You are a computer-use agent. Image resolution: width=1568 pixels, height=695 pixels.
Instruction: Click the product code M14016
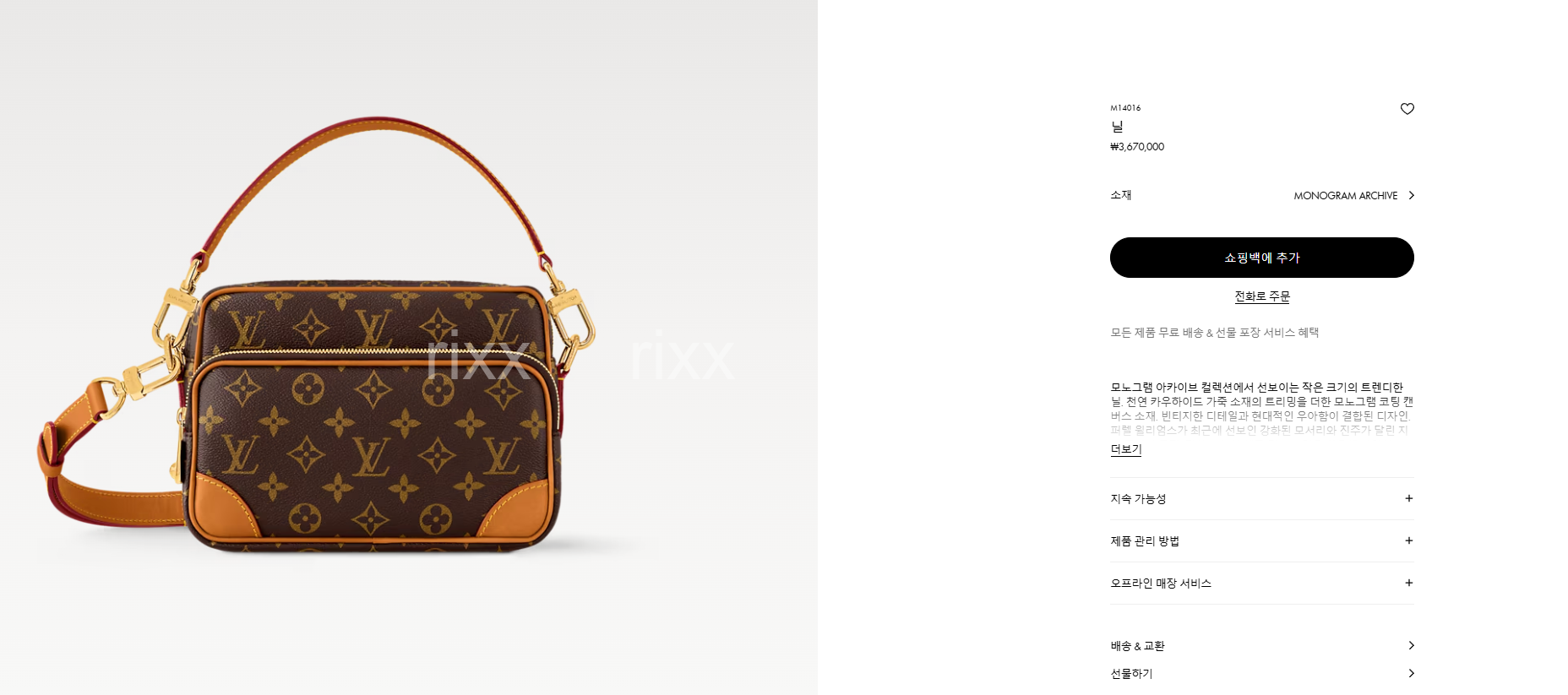point(1125,108)
